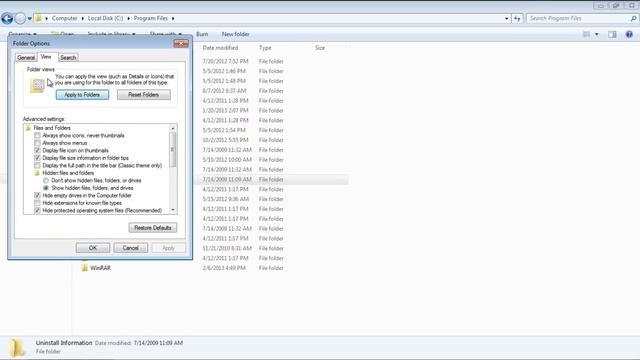The image size is (640, 360).
Task: Click Computer in the address breadcrumb
Action: (x=64, y=18)
